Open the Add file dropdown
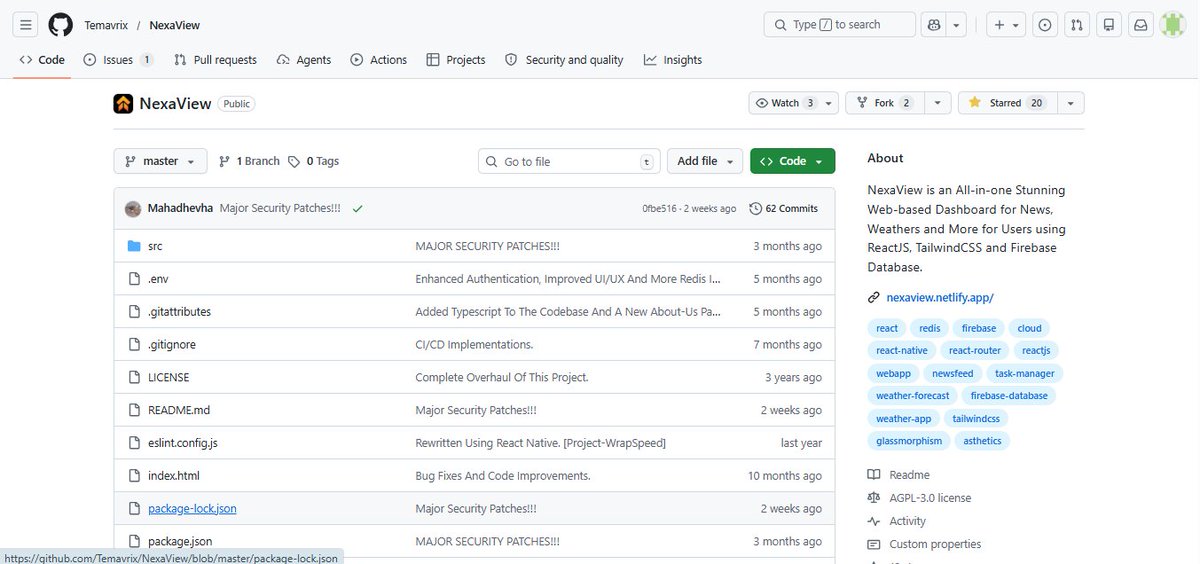This screenshot has height=564, width=1200. (x=705, y=161)
